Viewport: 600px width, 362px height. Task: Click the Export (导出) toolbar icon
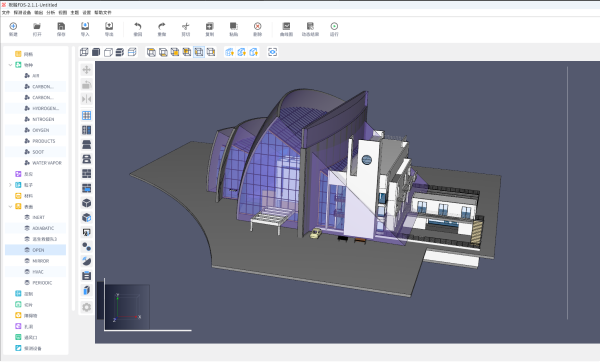tap(109, 26)
